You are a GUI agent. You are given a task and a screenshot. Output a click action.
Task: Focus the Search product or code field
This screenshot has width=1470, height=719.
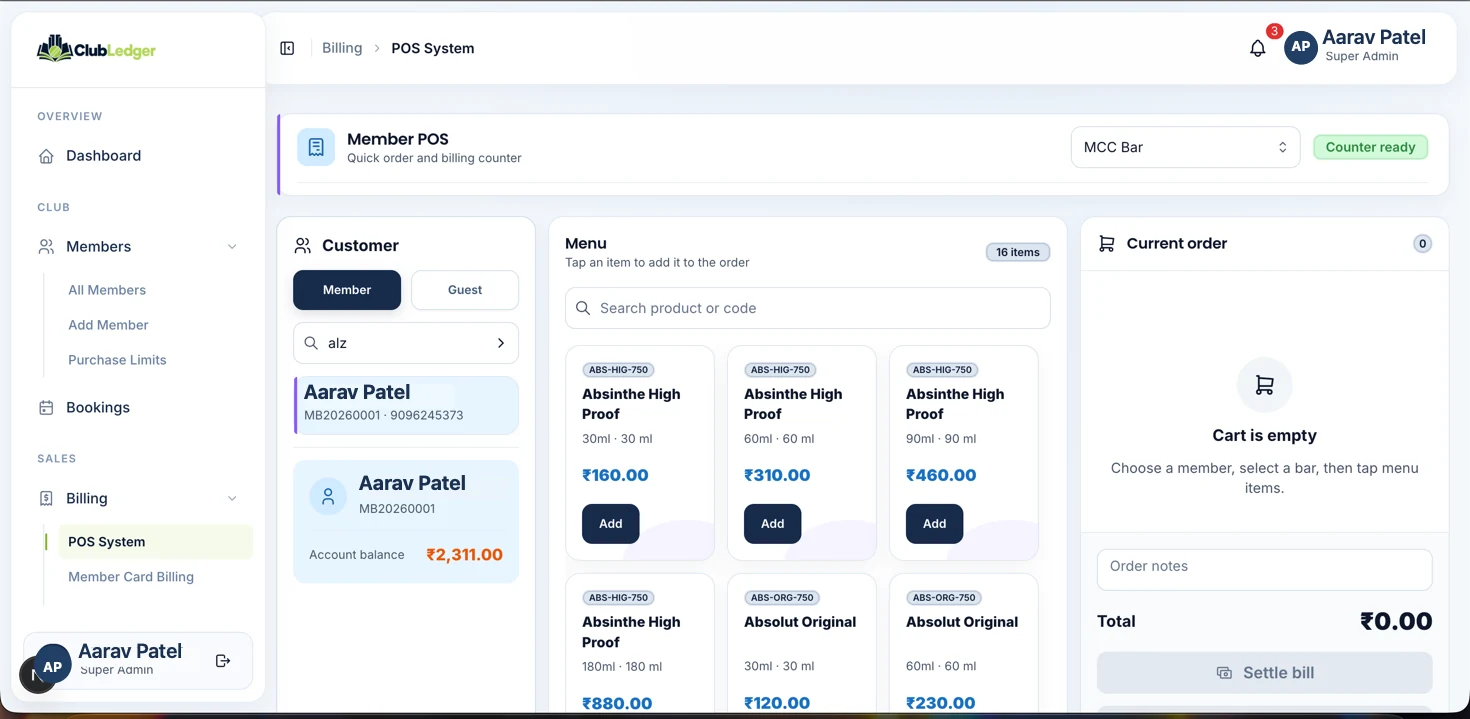coord(808,308)
